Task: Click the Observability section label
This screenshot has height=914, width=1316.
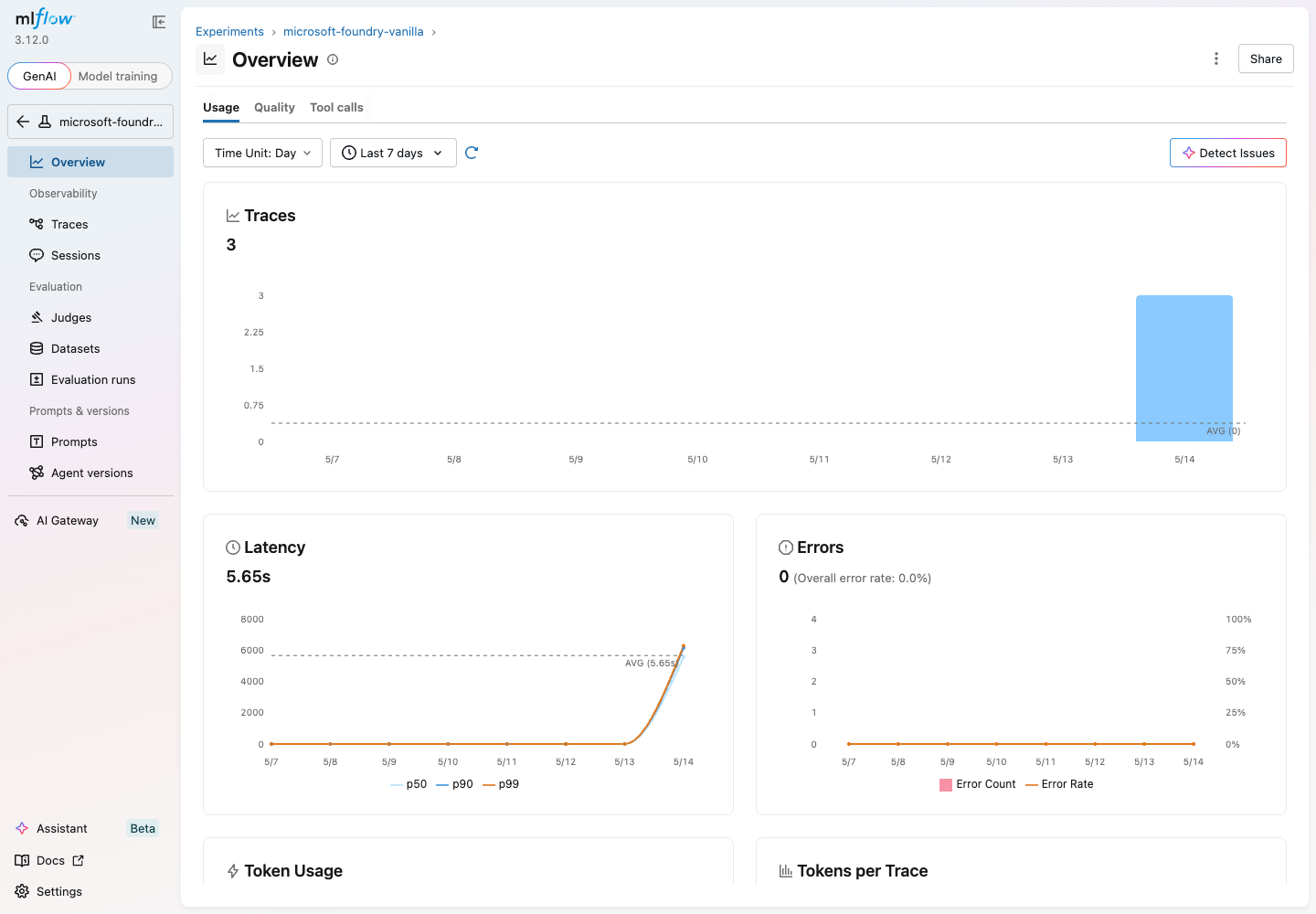Action: pos(63,194)
